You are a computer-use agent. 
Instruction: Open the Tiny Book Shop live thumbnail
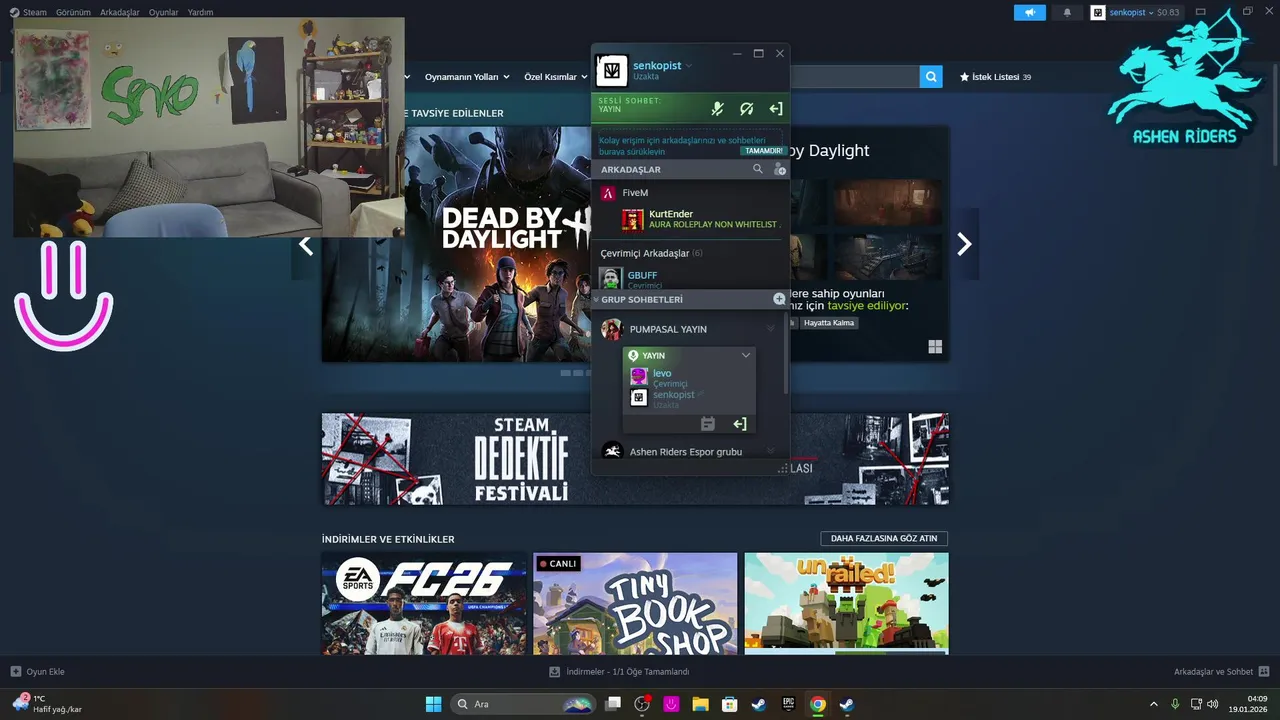click(635, 604)
